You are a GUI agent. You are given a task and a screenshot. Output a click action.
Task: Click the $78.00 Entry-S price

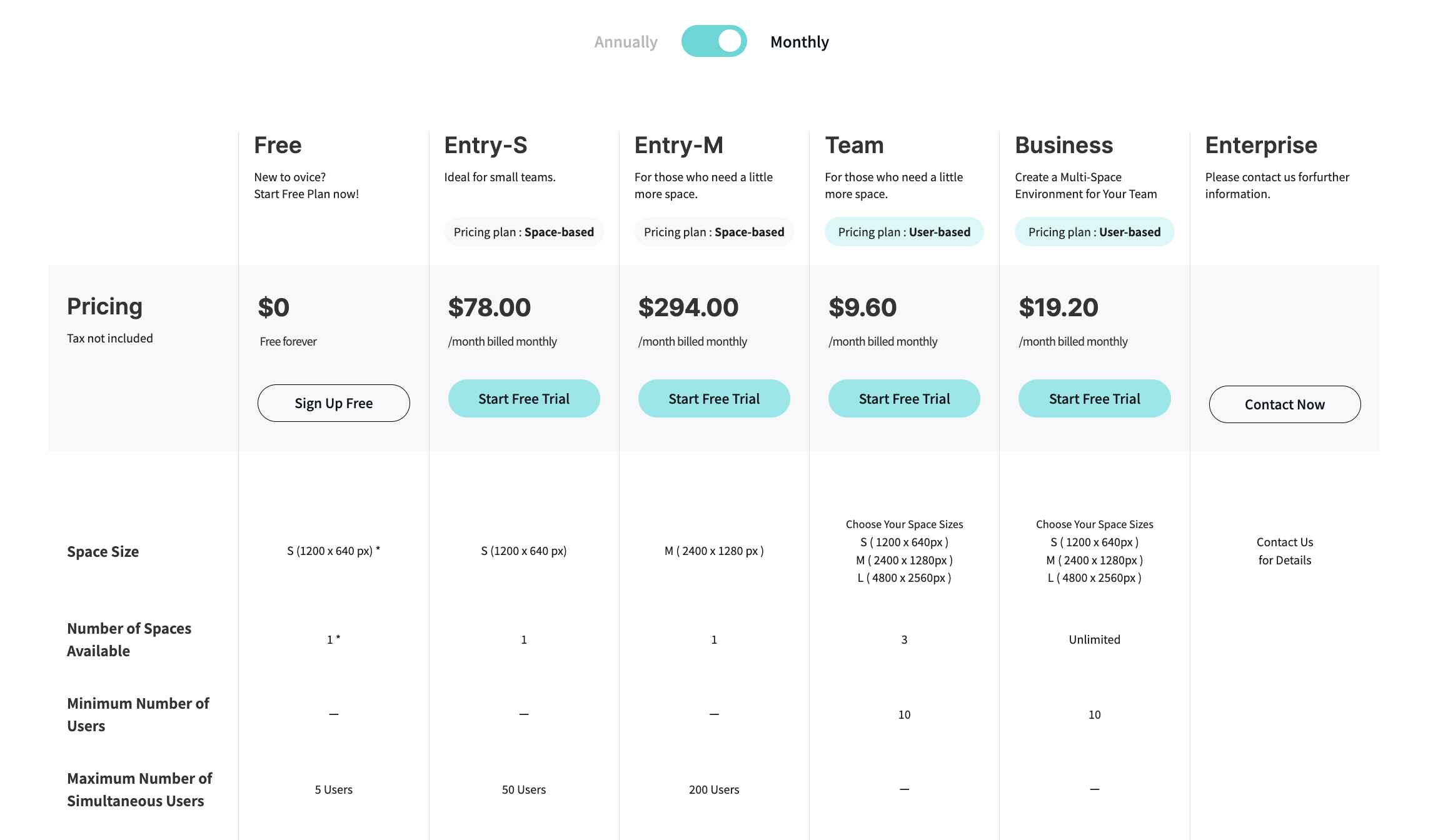point(489,307)
